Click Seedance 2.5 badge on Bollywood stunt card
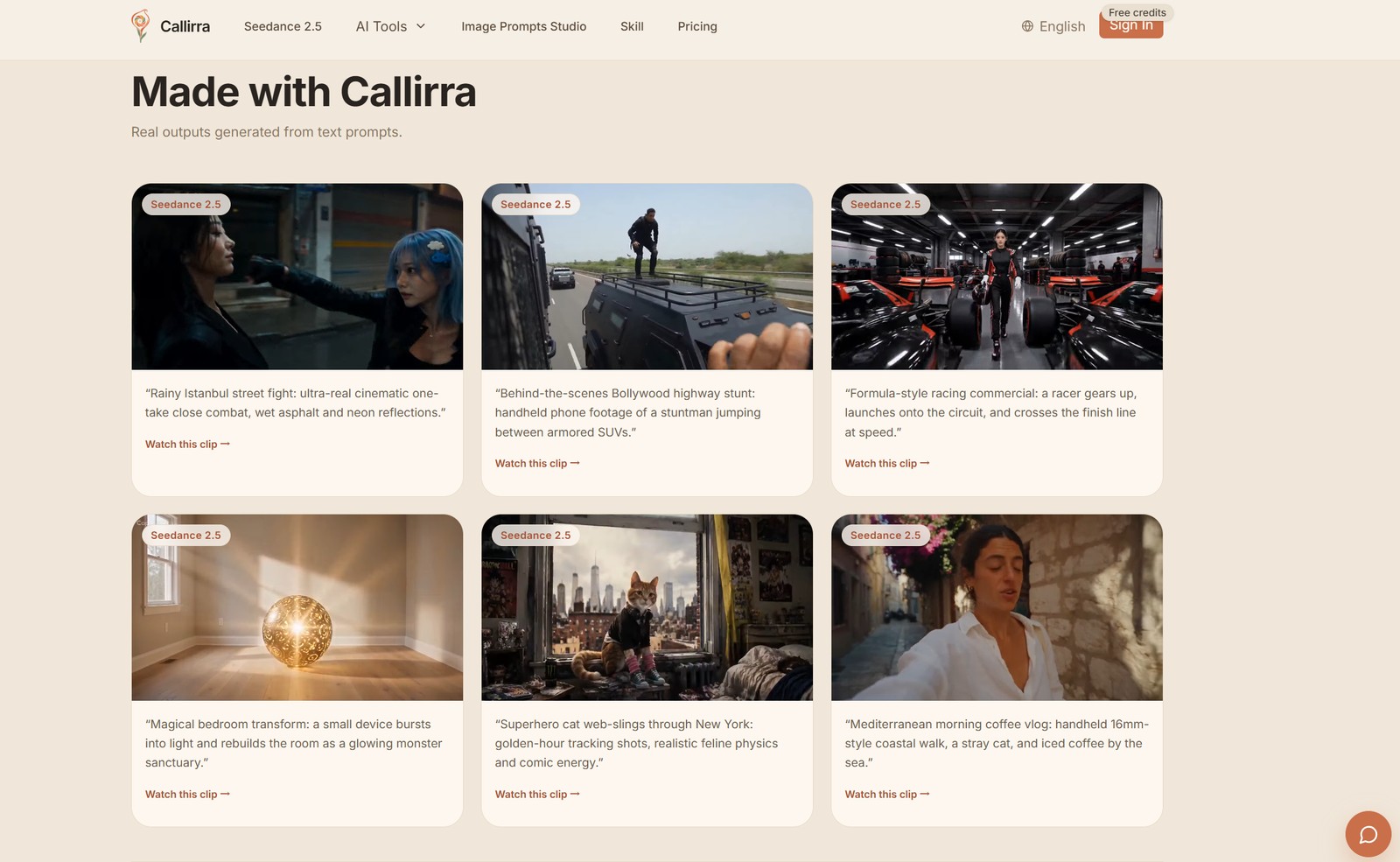This screenshot has height=862, width=1400. (x=535, y=205)
